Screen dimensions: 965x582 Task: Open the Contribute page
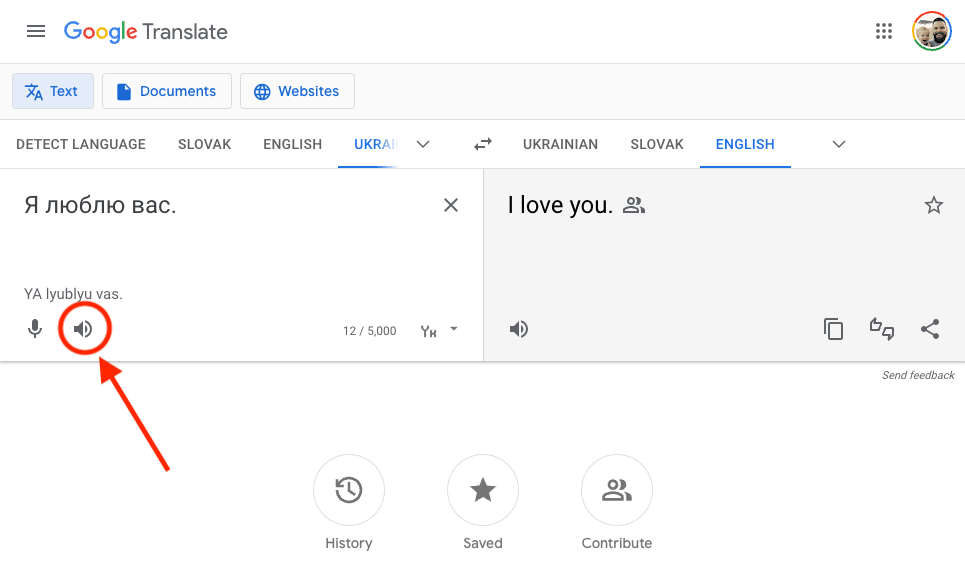617,490
